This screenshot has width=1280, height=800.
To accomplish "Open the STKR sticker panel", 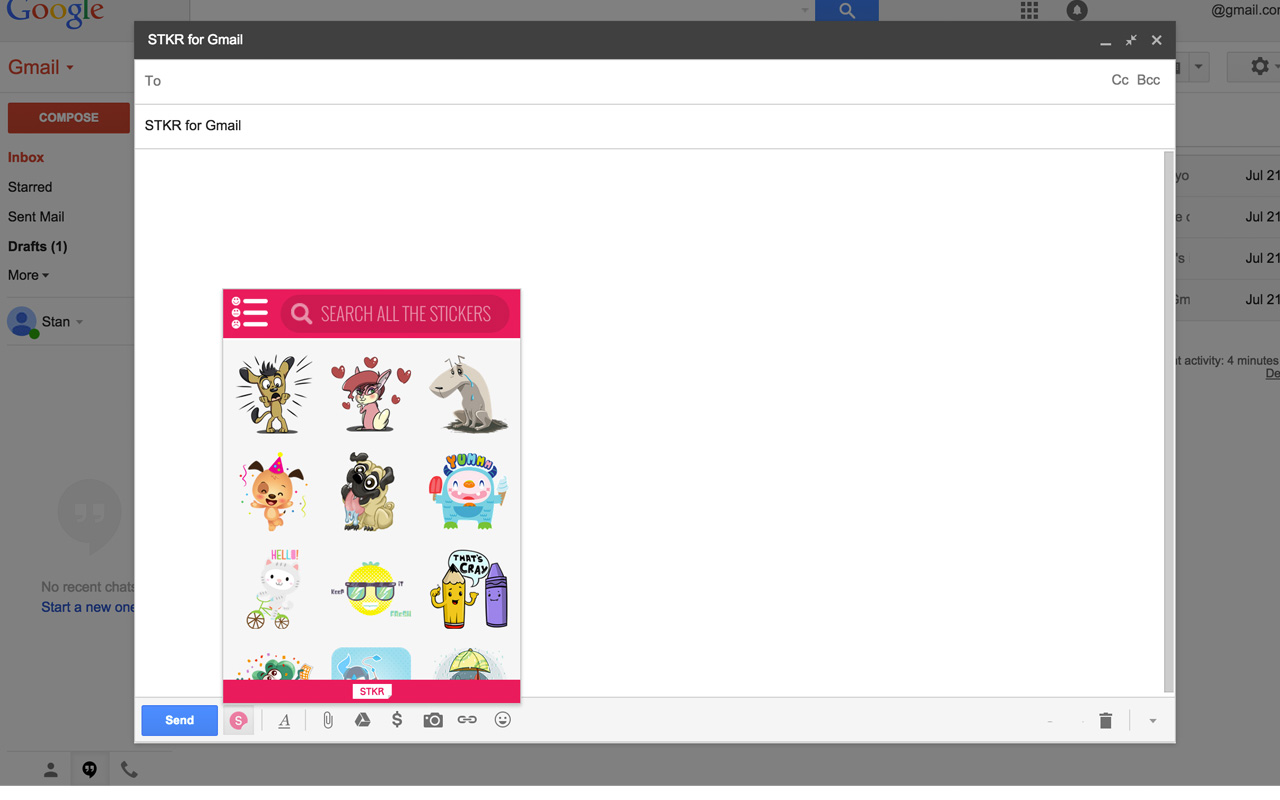I will 238,720.
